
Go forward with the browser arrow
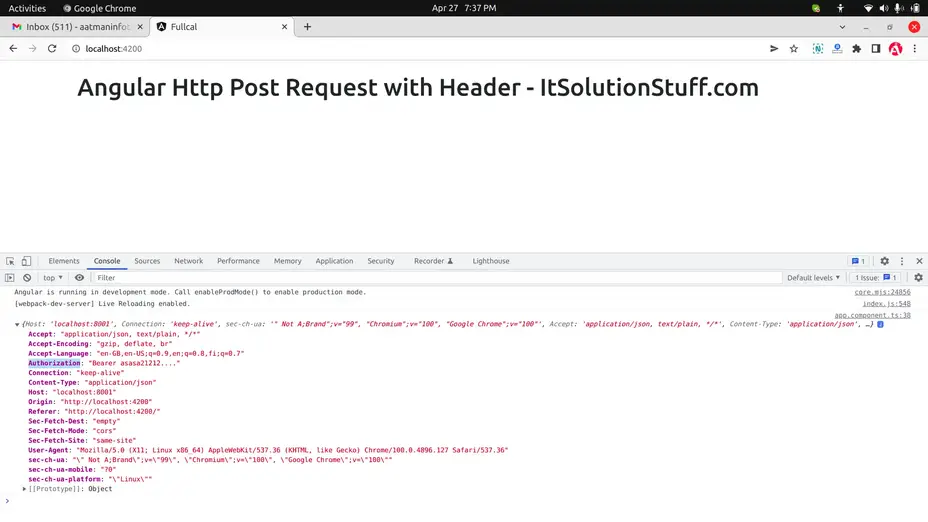(33, 49)
